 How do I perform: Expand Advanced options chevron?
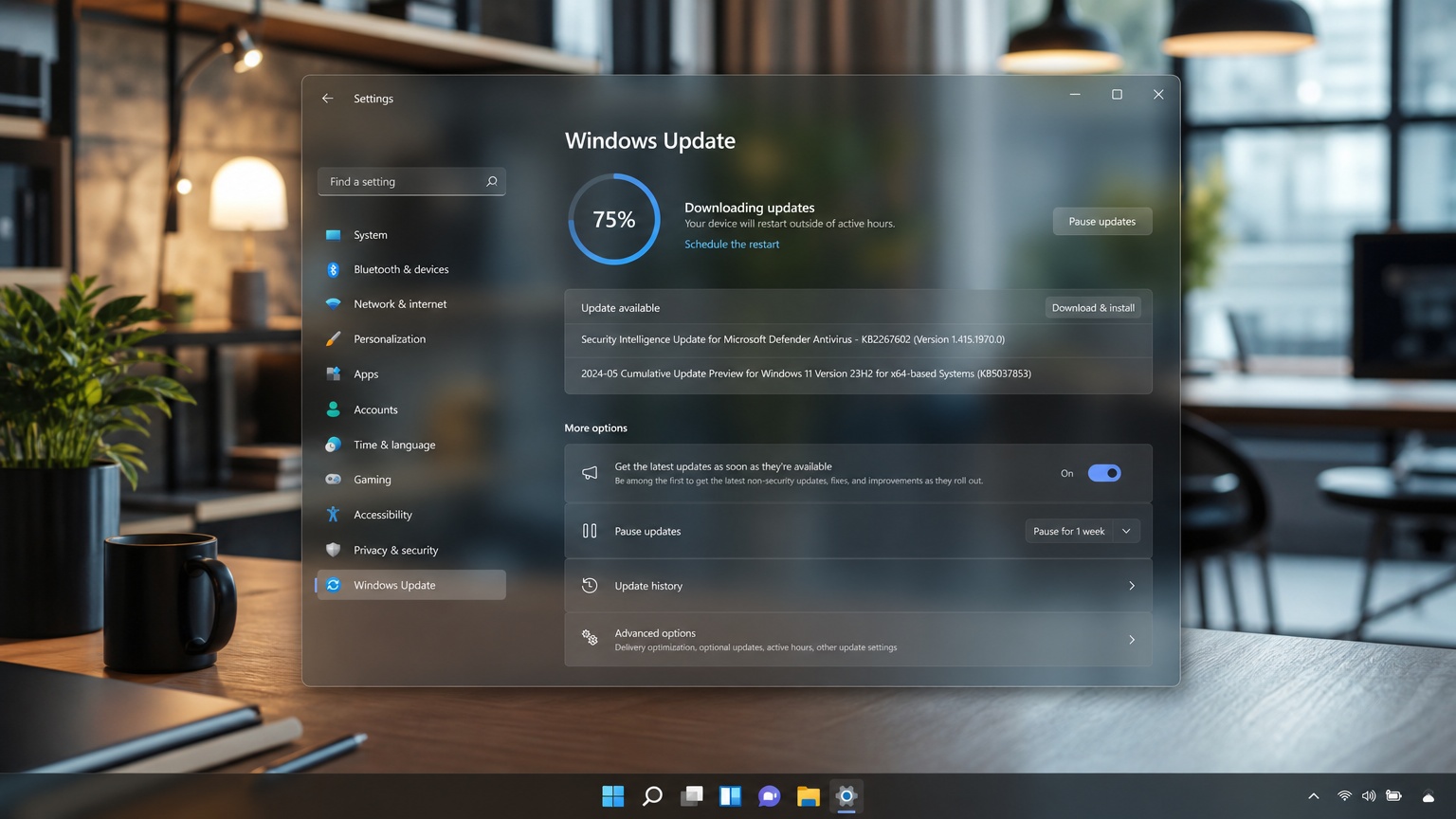coord(1132,640)
